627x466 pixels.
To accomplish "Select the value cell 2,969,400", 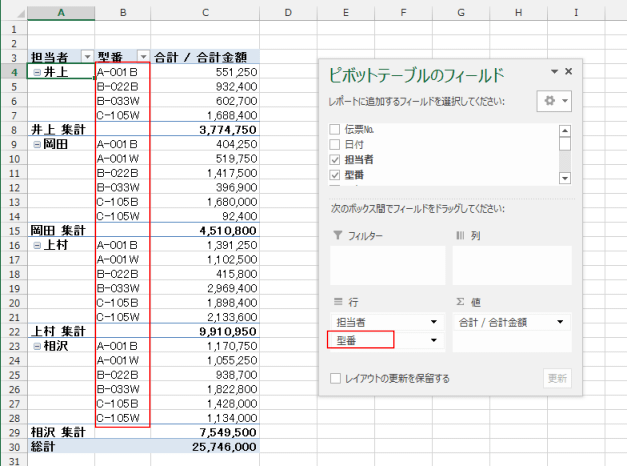I will coord(205,288).
